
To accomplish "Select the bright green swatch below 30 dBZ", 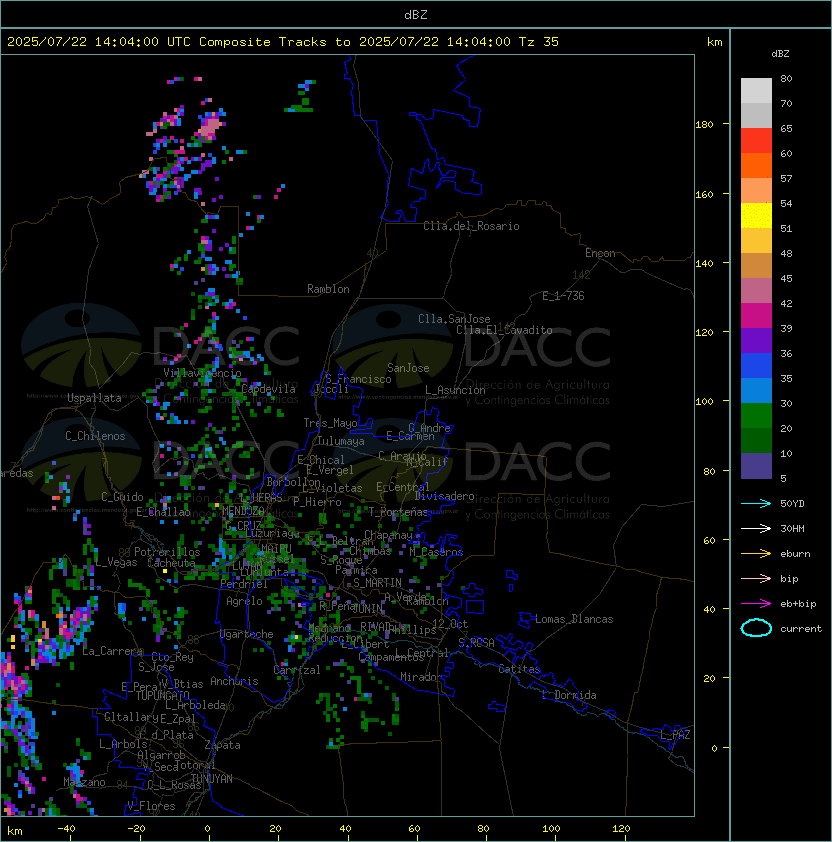I will click(756, 416).
